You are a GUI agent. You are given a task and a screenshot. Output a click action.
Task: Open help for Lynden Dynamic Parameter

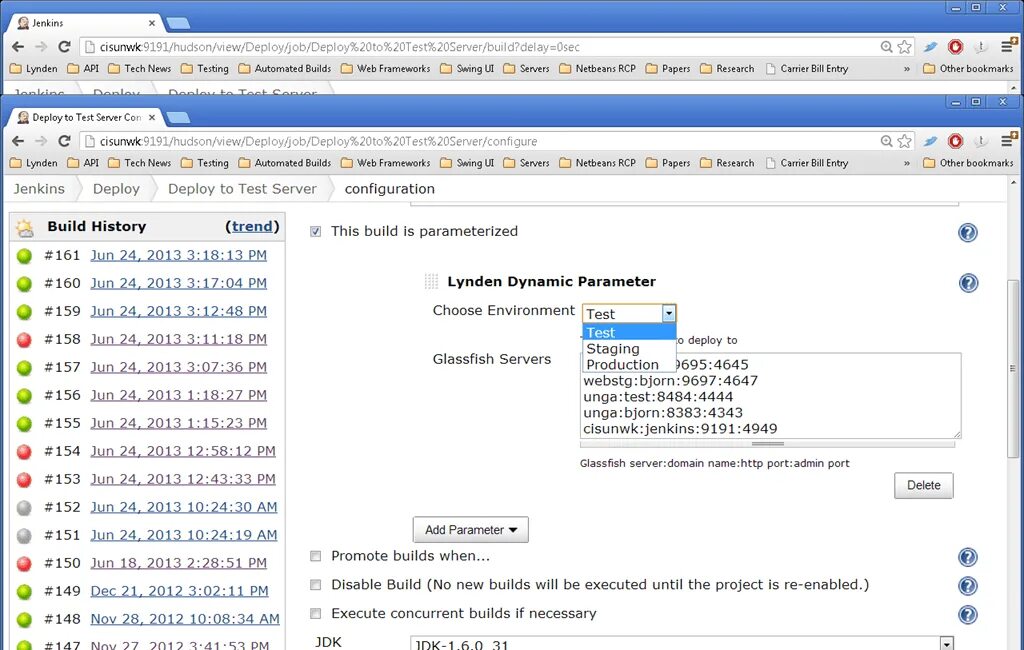968,283
